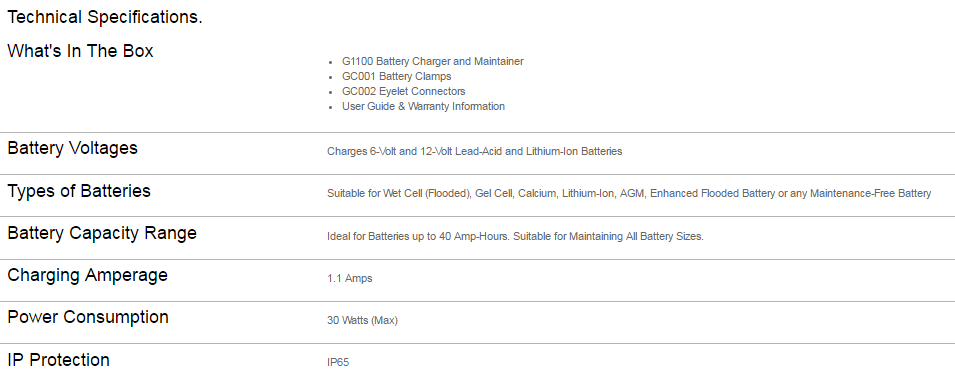Select the What's In The Box label
Image resolution: width=955 pixels, height=379 pixels.
coord(80,51)
